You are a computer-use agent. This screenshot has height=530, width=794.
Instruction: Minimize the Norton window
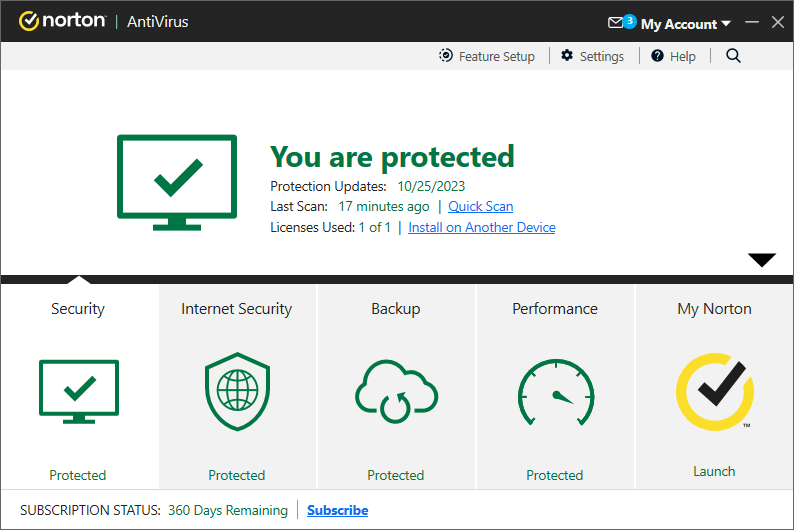click(x=752, y=22)
